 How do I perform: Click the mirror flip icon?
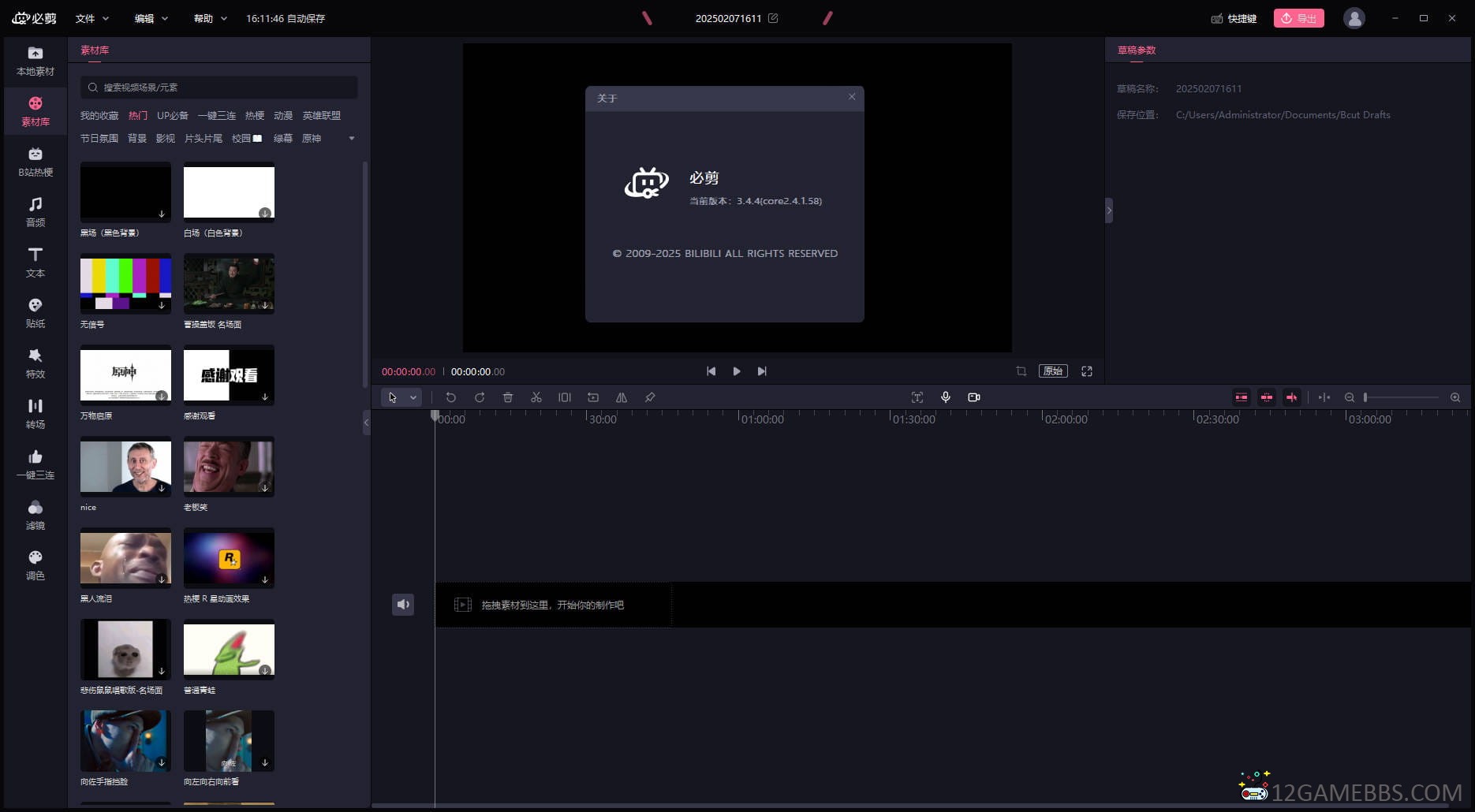pyautogui.click(x=622, y=397)
